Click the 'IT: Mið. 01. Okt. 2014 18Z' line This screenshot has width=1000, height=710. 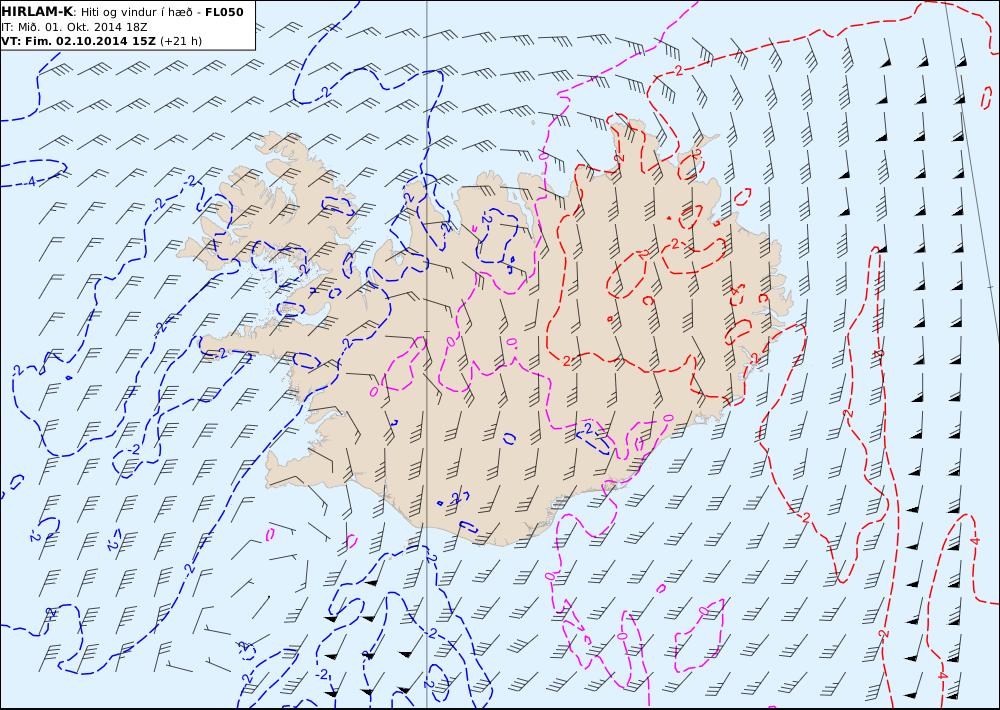click(75, 27)
